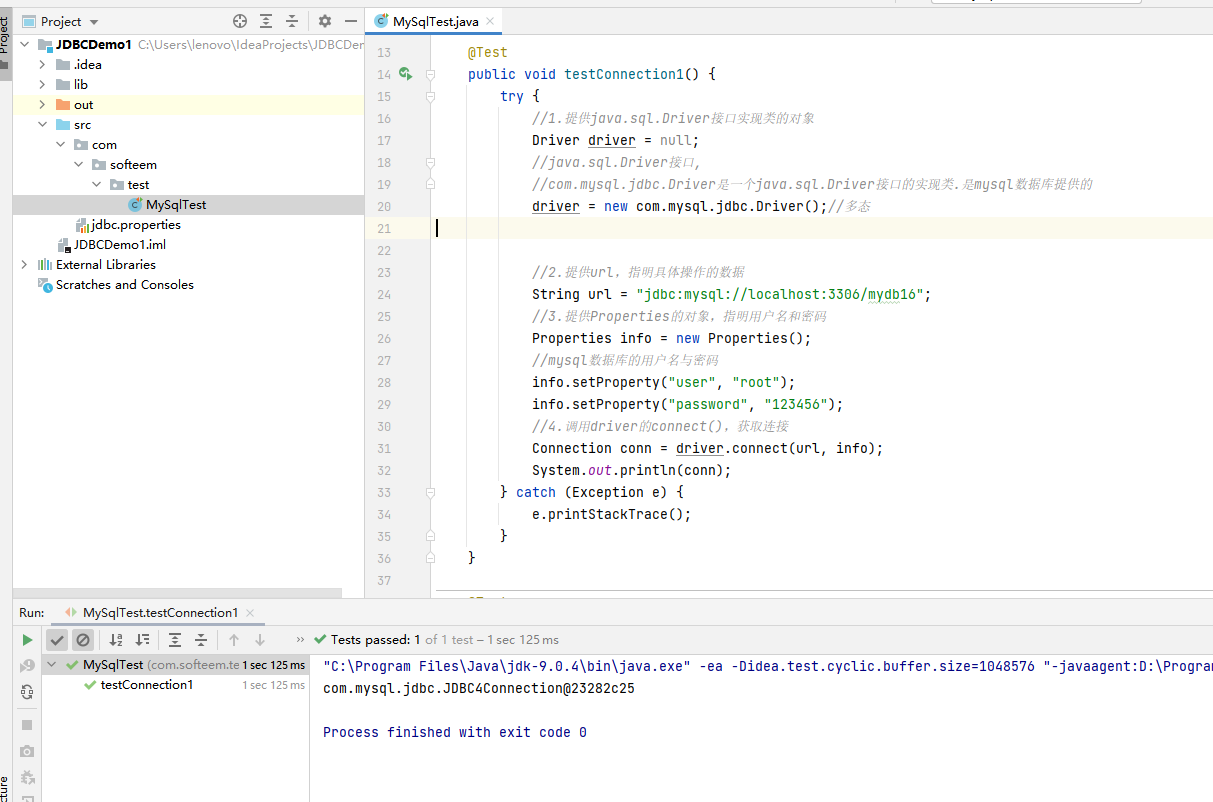Locate the opened file in the Project tree

pyautogui.click(x=240, y=21)
